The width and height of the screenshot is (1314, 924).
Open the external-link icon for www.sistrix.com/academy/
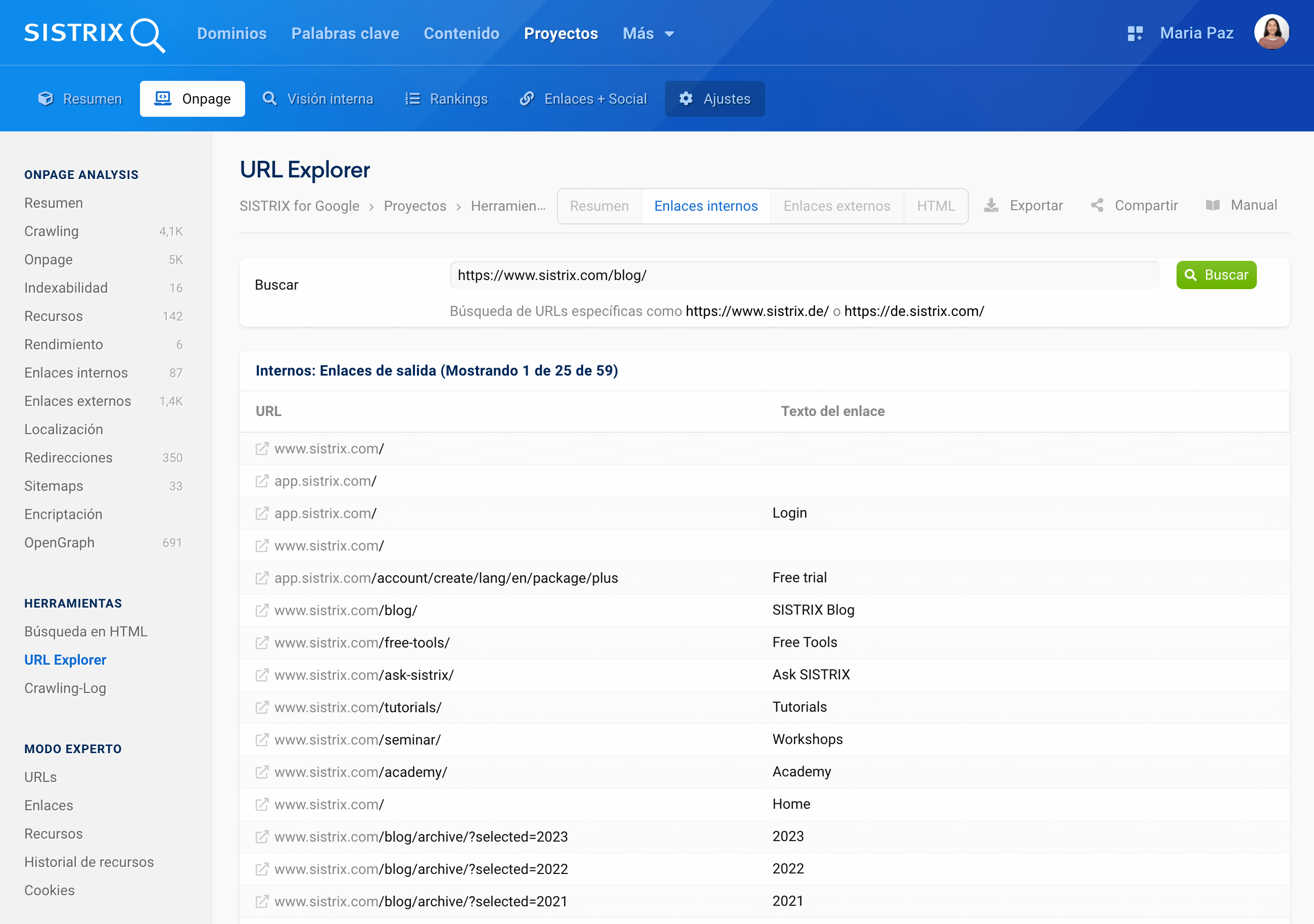262,772
